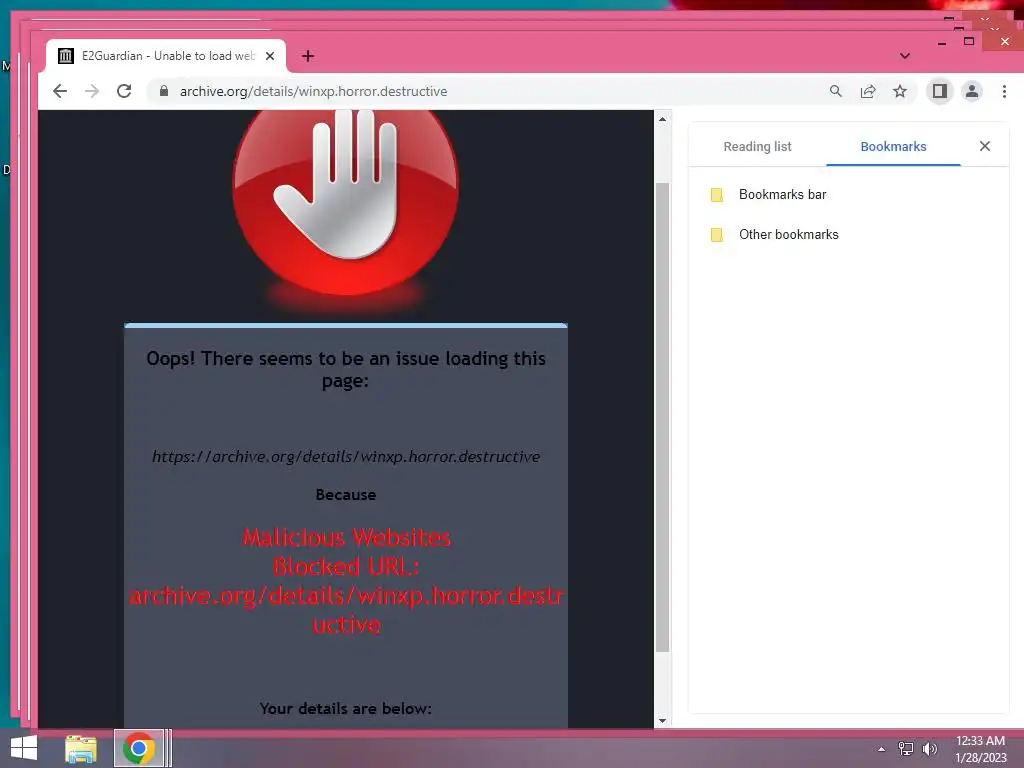Share this page using the share icon
The image size is (1024, 768).
point(868,91)
